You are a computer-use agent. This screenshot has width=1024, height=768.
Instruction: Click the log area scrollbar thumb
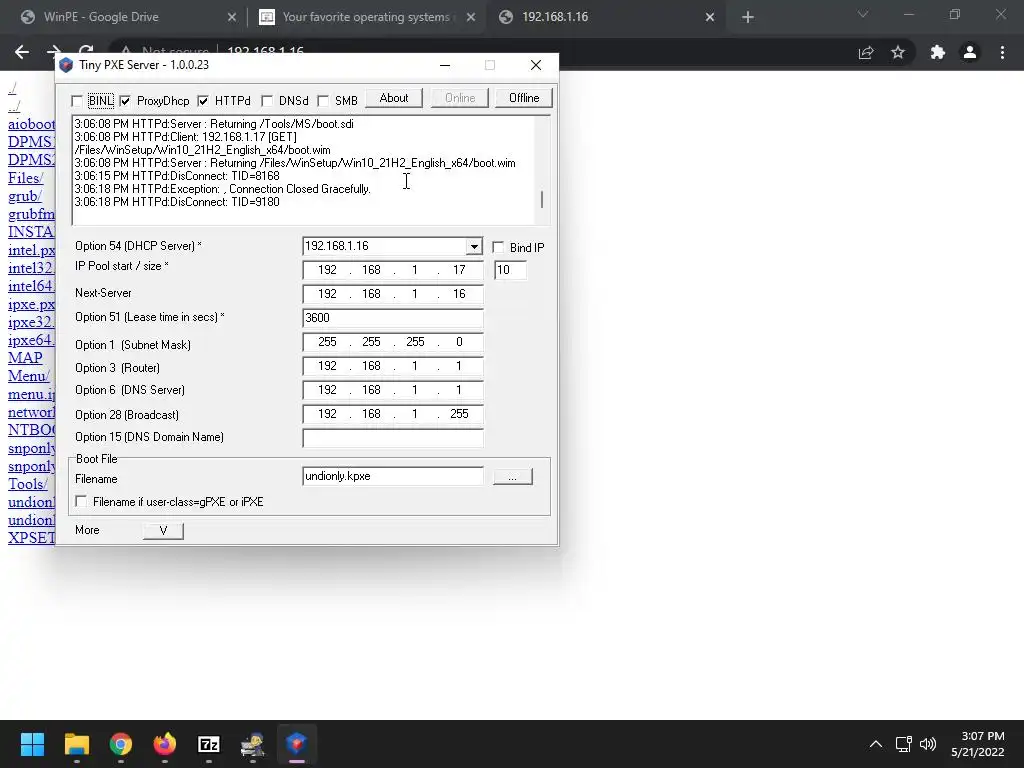(x=542, y=199)
